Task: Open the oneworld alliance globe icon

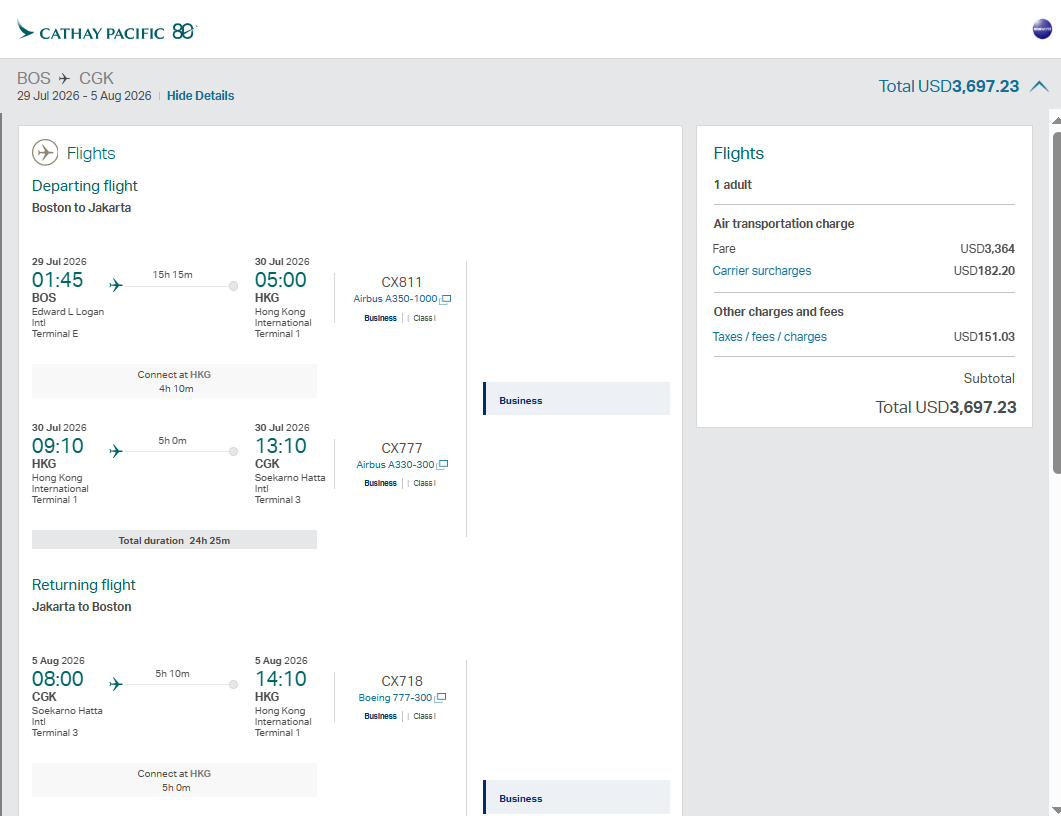Action: point(1042,29)
